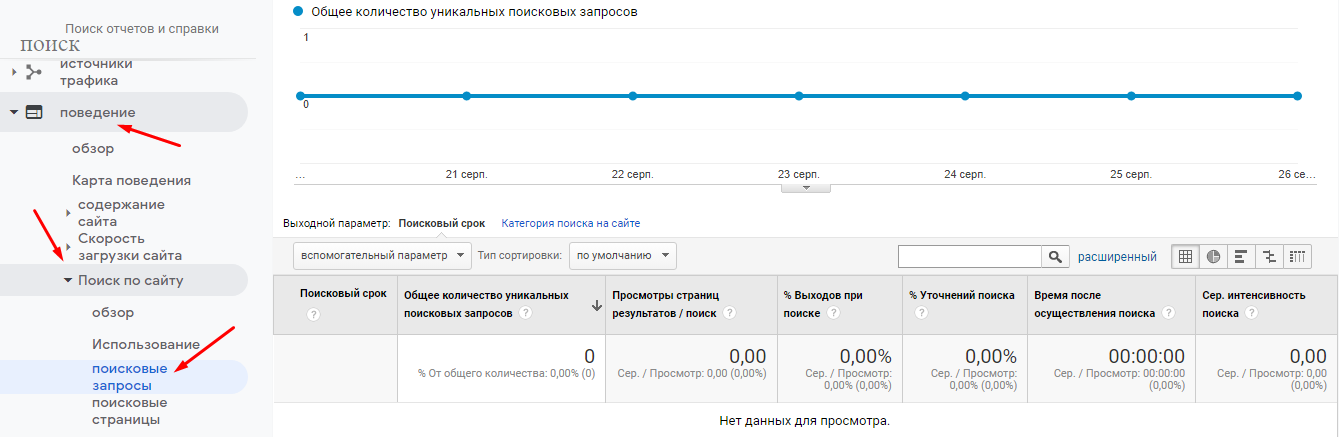Expand the 'Скорость загрузки сайта' submenu
Viewport: 1339px width, 437px height.
click(68, 246)
